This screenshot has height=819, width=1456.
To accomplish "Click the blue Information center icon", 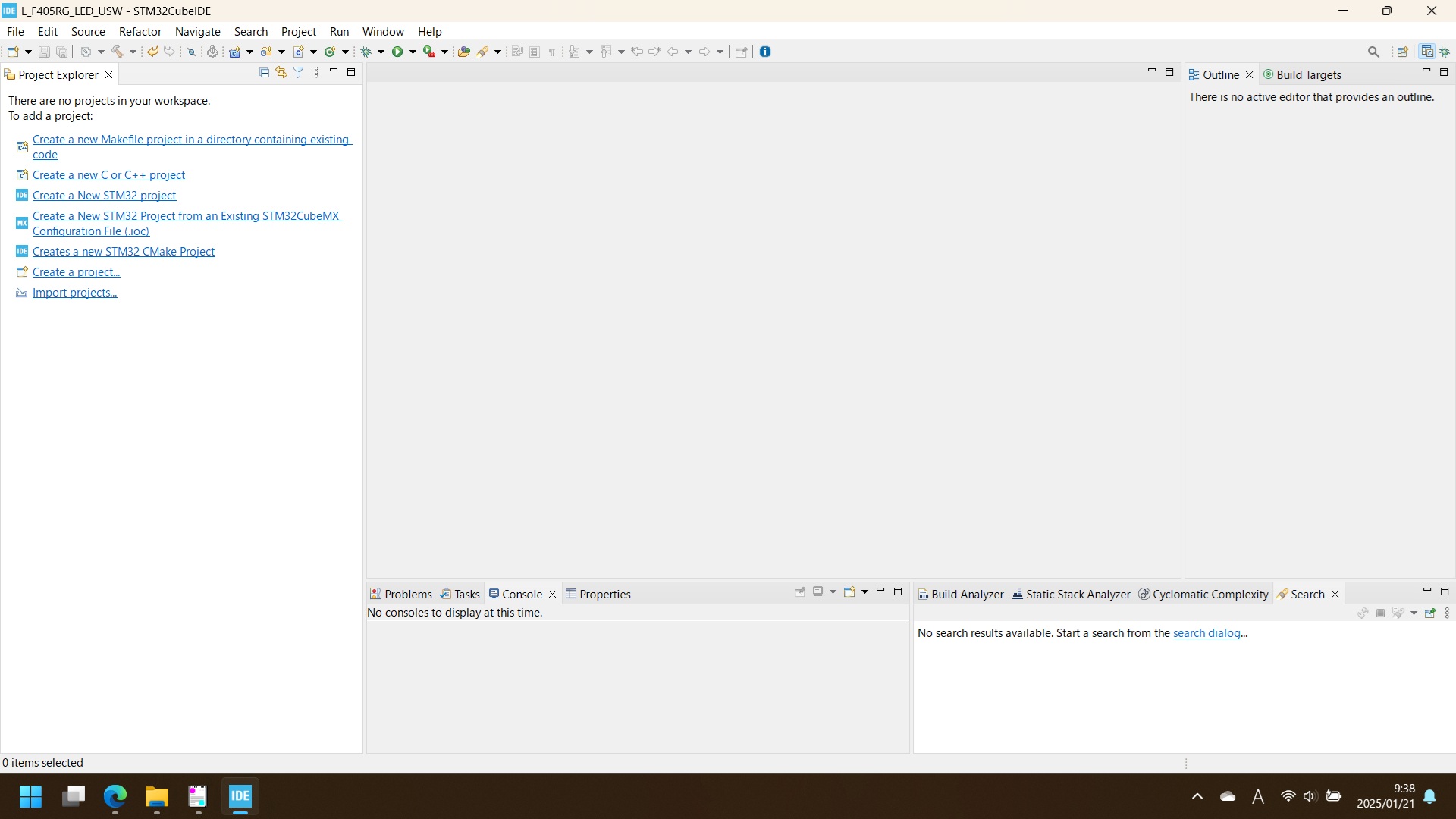I will click(x=765, y=52).
